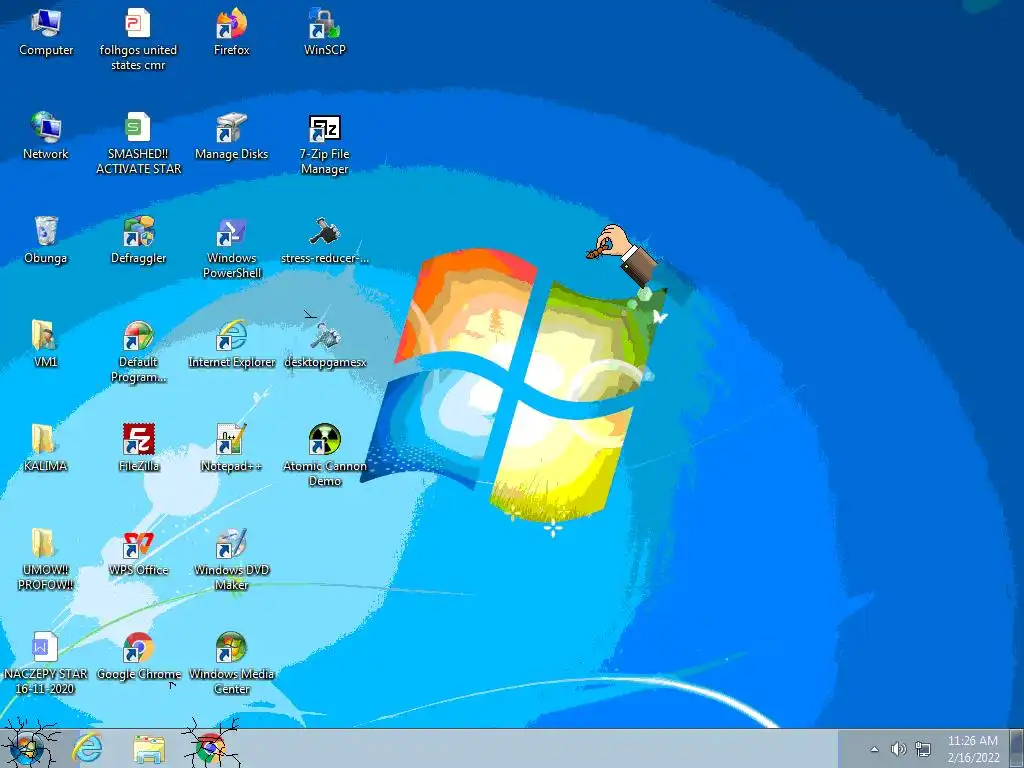Select the Atomic Cannon Demo shortcut
The image size is (1024, 768).
click(x=325, y=455)
